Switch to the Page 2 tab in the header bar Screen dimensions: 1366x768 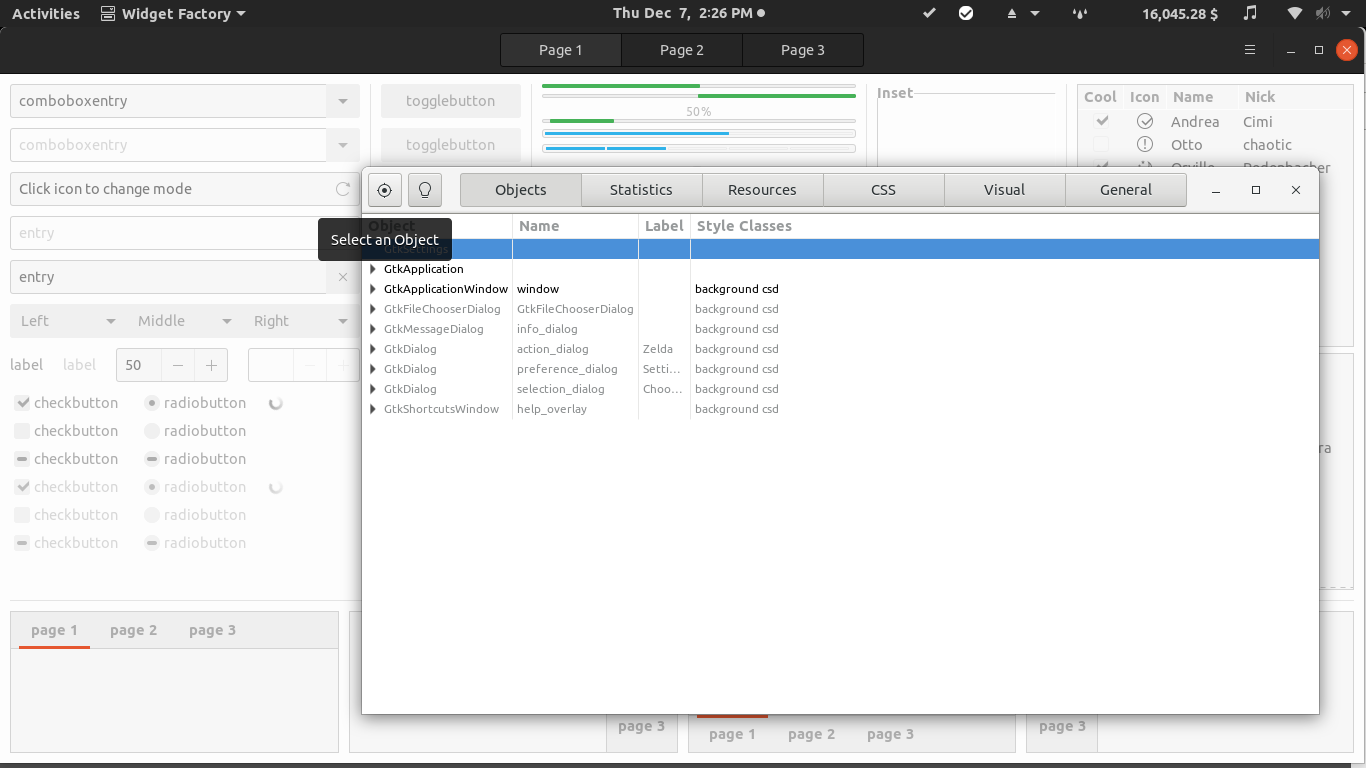tap(682, 50)
